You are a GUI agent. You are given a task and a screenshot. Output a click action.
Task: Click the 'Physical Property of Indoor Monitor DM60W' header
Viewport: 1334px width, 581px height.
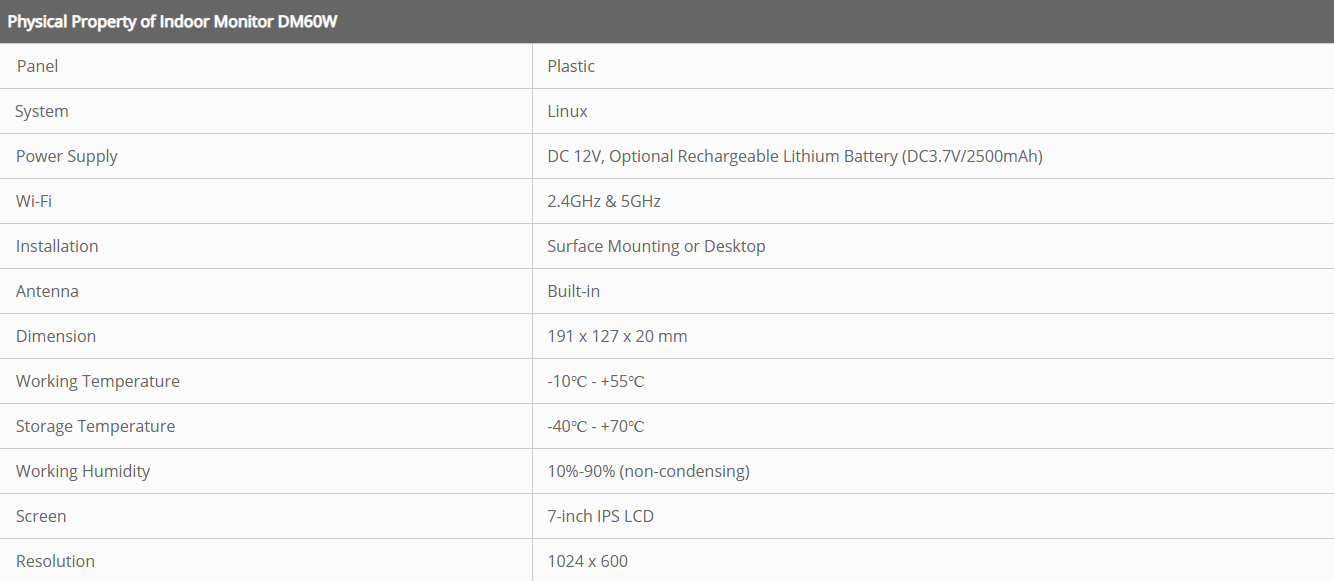172,21
